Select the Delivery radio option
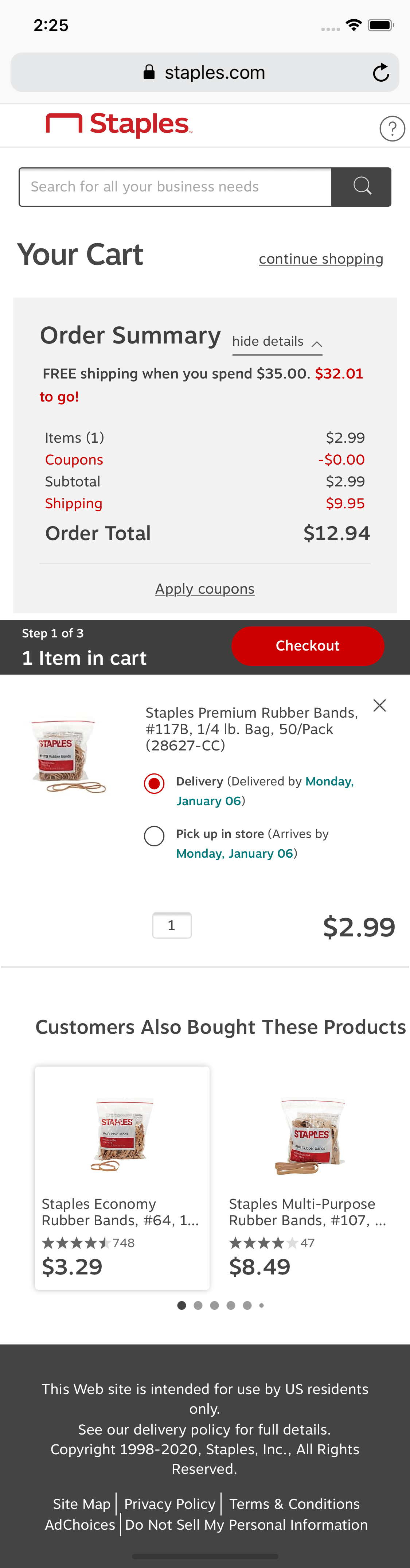Viewport: 410px width, 1568px height. (155, 783)
